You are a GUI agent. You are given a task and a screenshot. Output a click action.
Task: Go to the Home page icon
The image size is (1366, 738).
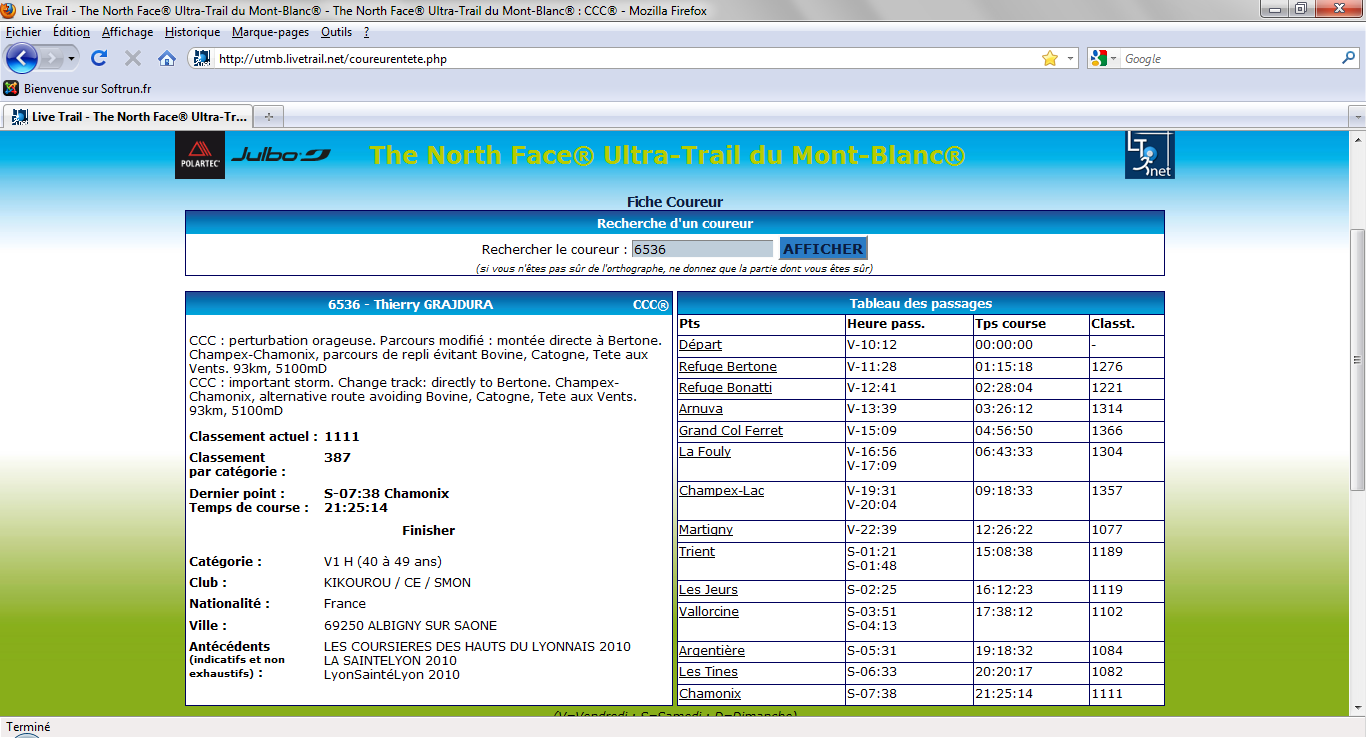pos(167,58)
